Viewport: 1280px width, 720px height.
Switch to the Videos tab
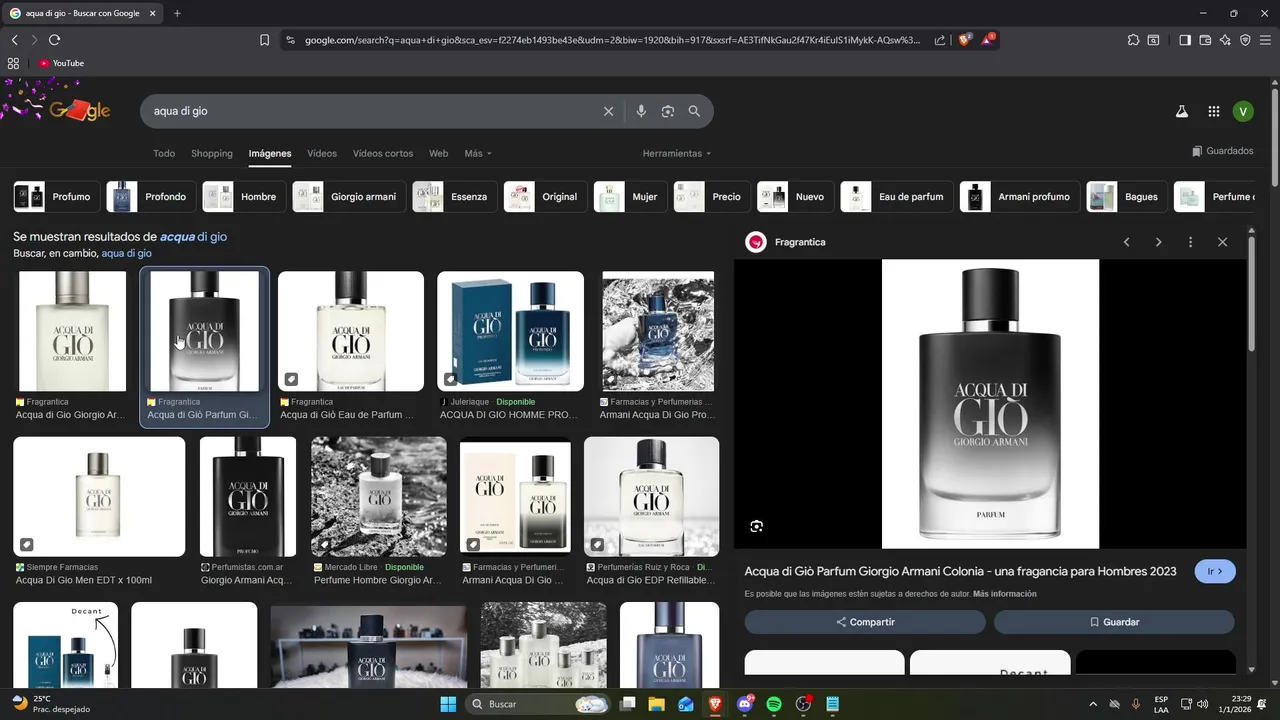pos(322,153)
